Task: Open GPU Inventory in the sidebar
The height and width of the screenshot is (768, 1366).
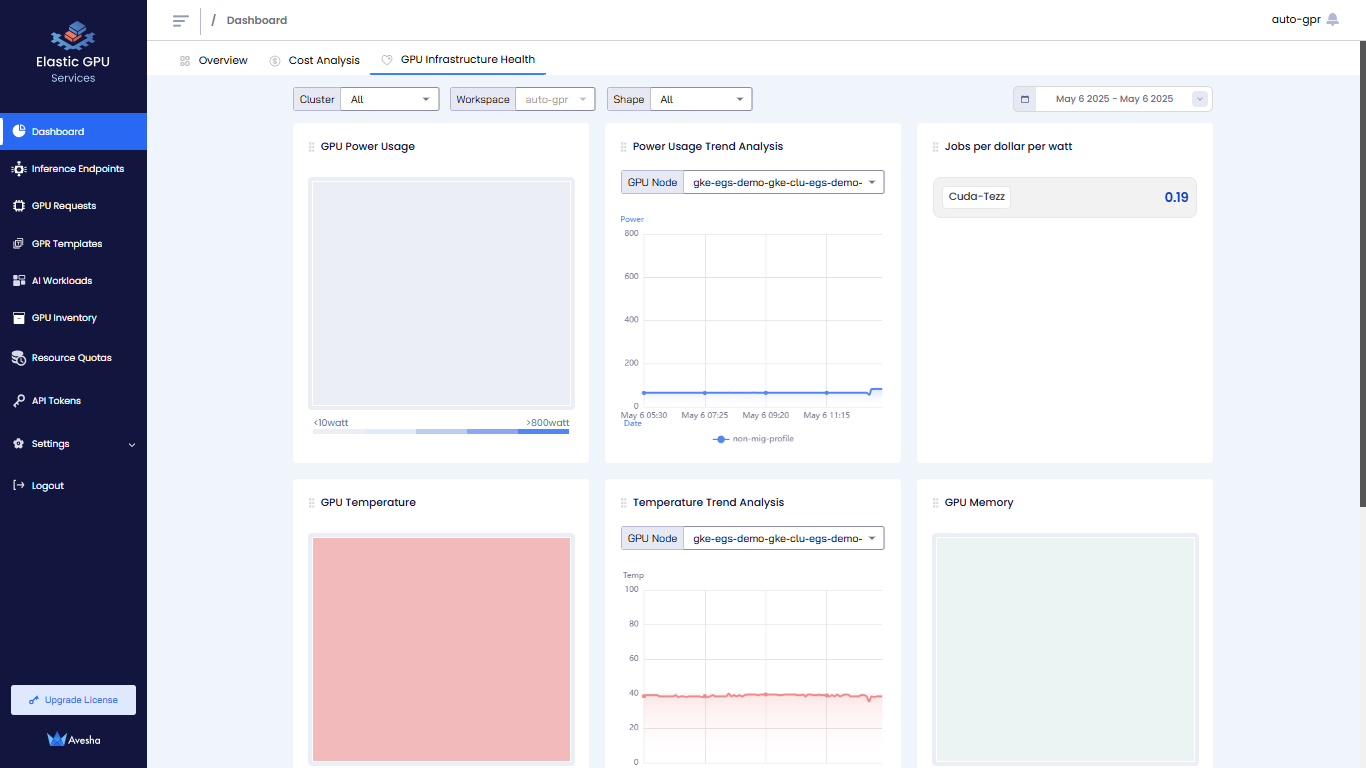Action: pos(73,318)
